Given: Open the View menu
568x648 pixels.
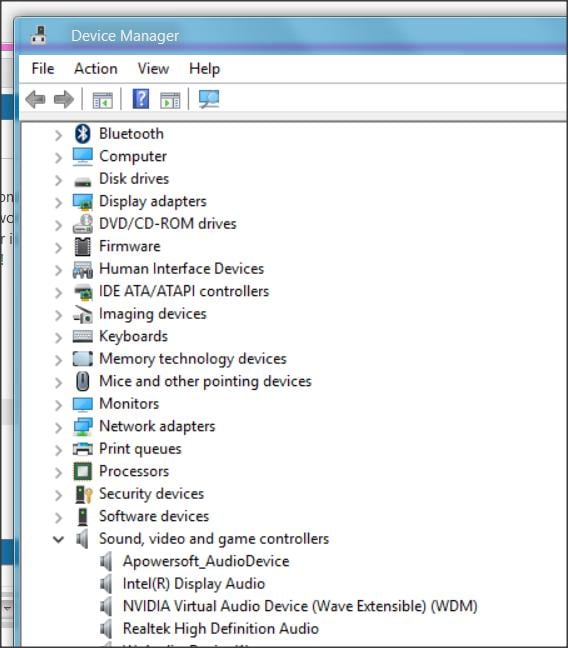Looking at the screenshot, I should pyautogui.click(x=153, y=69).
